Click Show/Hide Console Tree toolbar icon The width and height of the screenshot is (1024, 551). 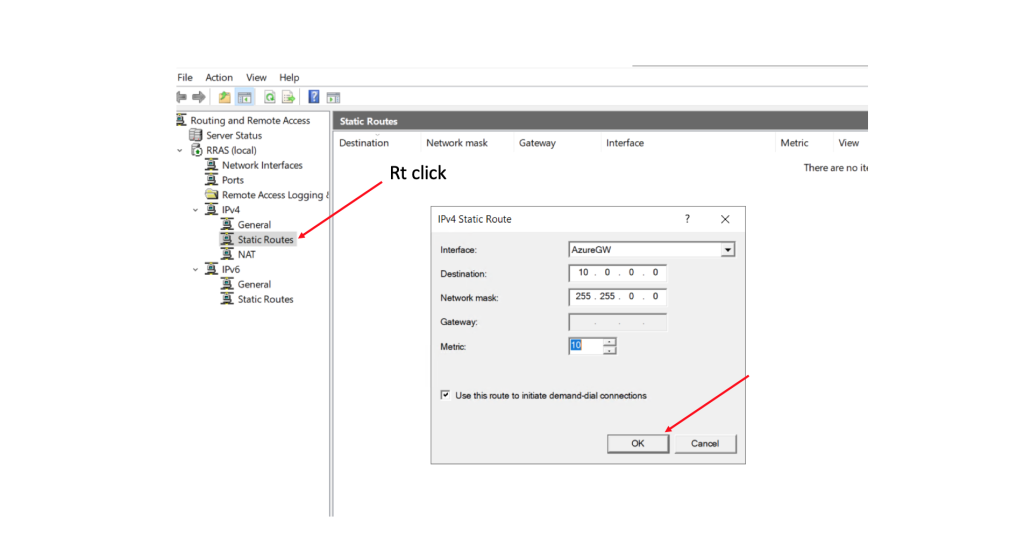point(244,97)
